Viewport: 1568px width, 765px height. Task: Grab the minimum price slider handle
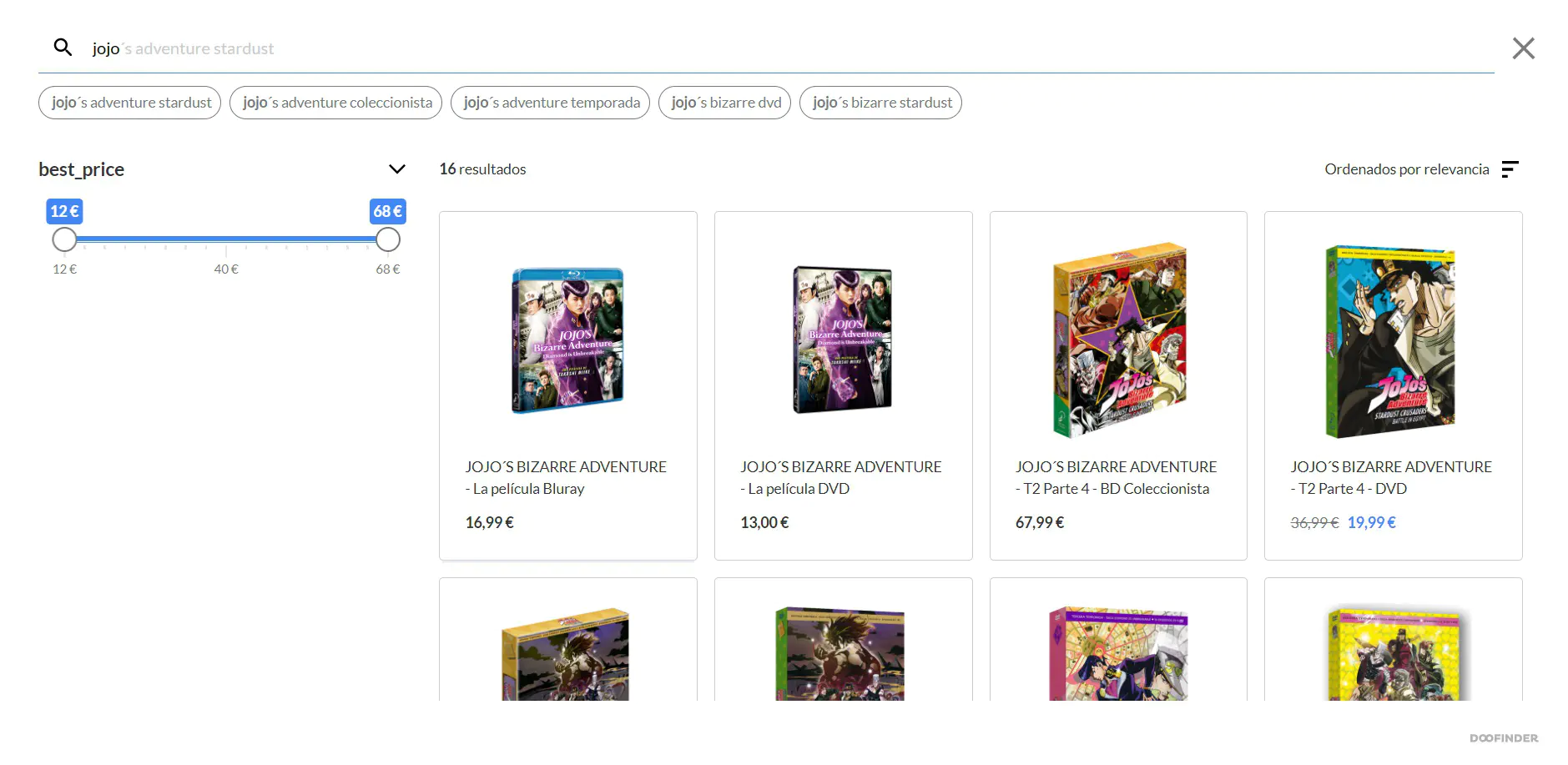coord(64,240)
